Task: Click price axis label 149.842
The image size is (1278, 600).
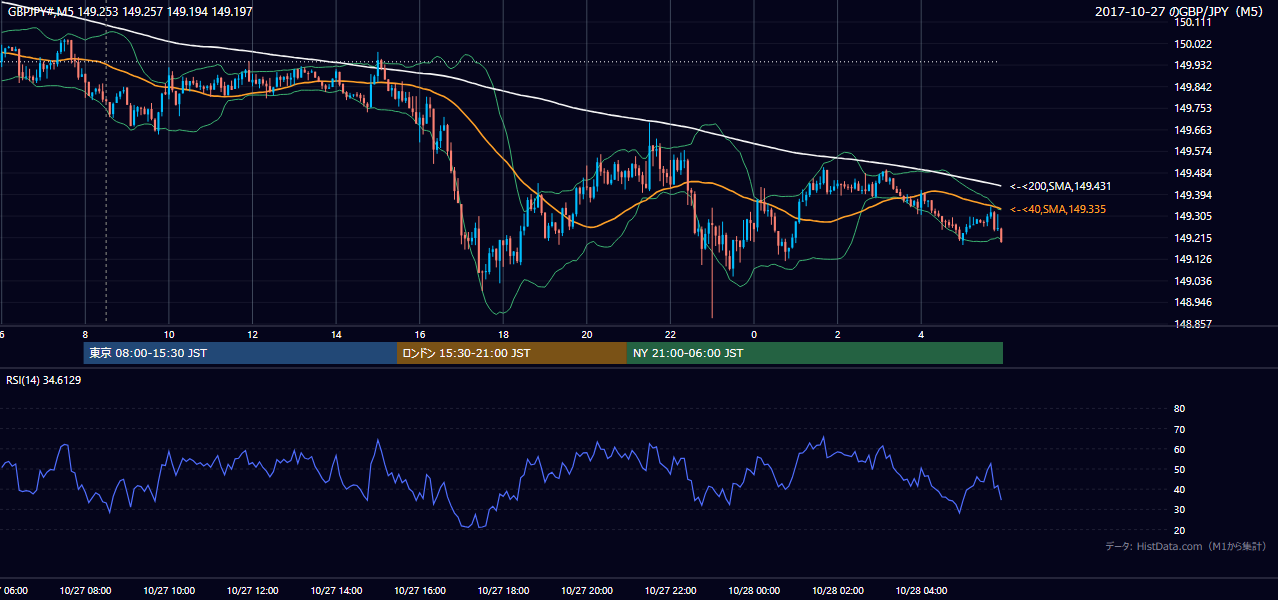Action: (1193, 87)
